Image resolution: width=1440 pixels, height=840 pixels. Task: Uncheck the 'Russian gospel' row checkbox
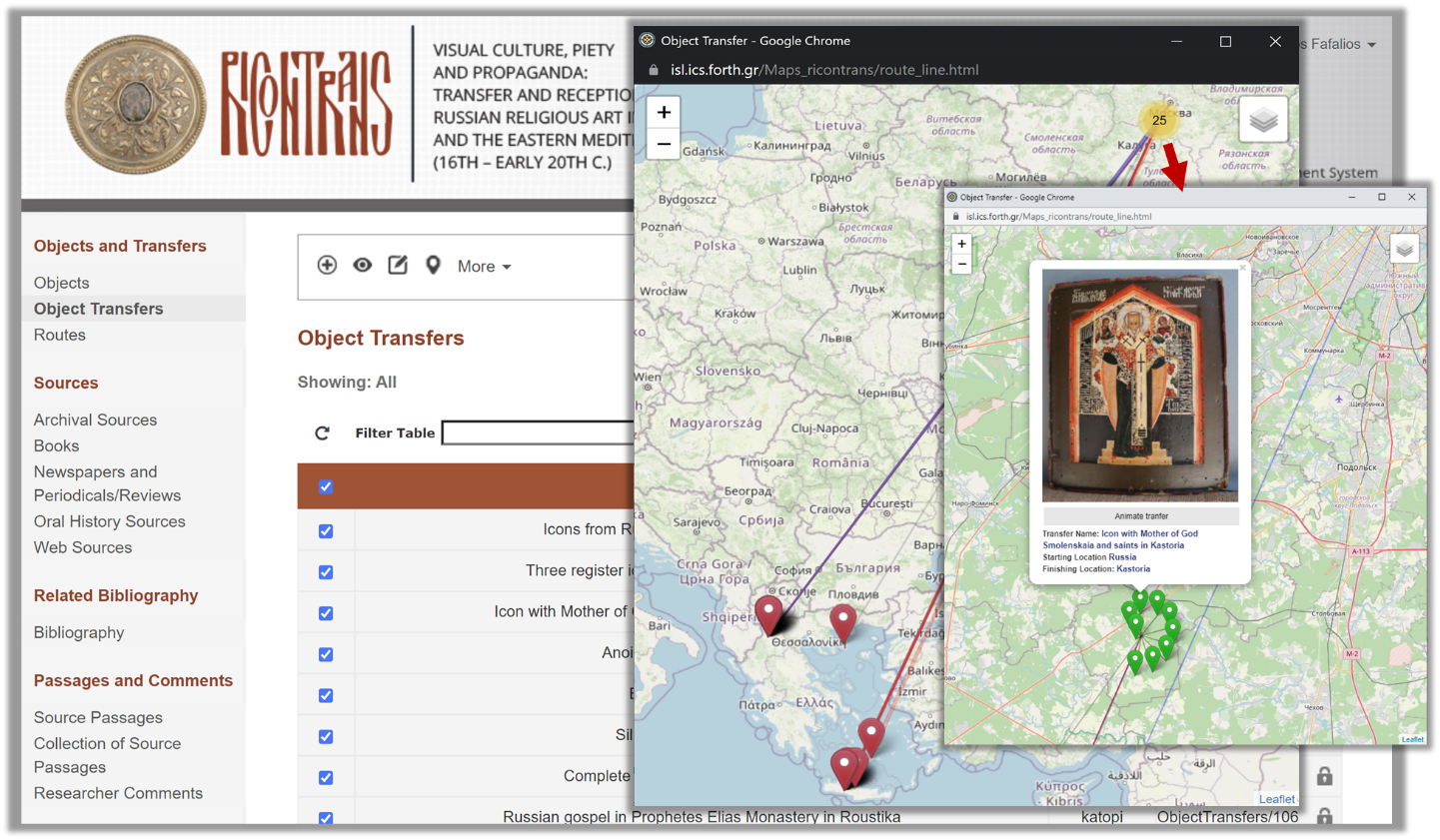(326, 817)
